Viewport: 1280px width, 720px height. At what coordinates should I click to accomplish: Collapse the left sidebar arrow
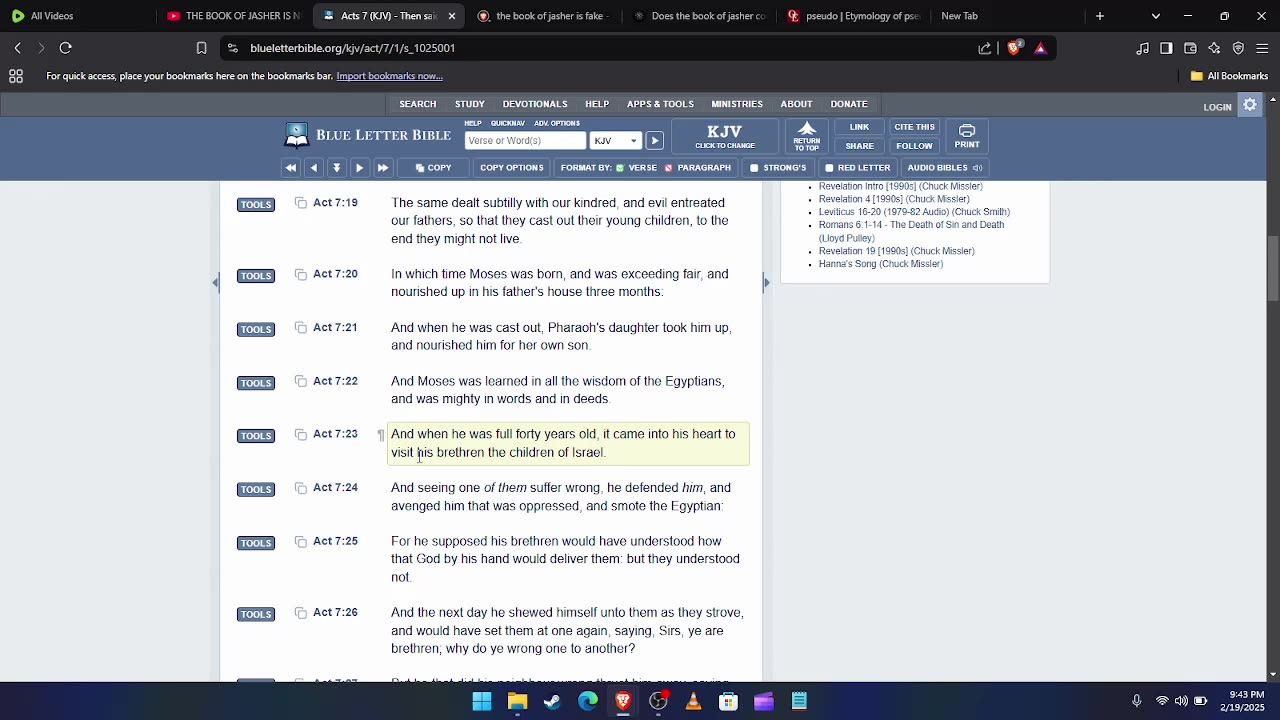point(215,283)
